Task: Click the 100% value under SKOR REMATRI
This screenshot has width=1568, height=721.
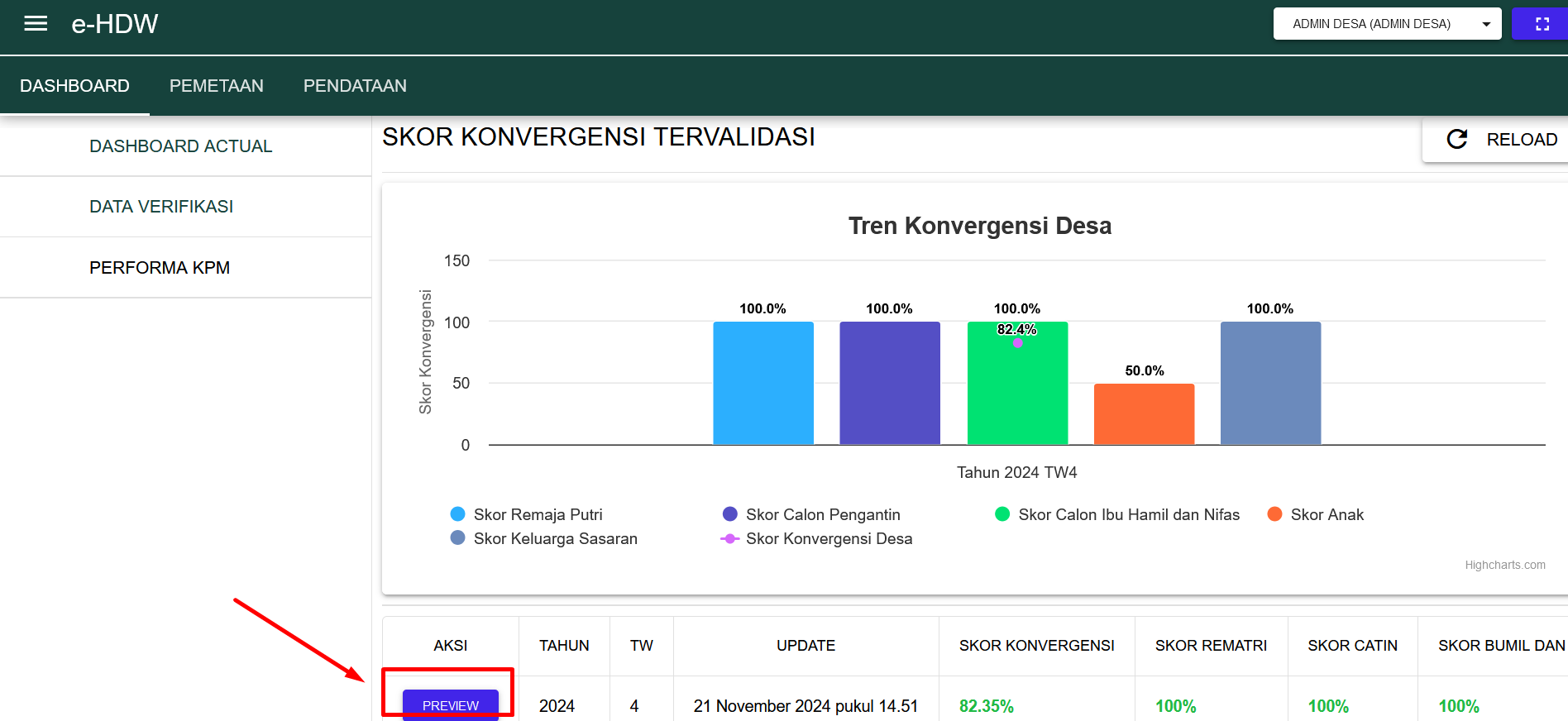Action: 1176,706
